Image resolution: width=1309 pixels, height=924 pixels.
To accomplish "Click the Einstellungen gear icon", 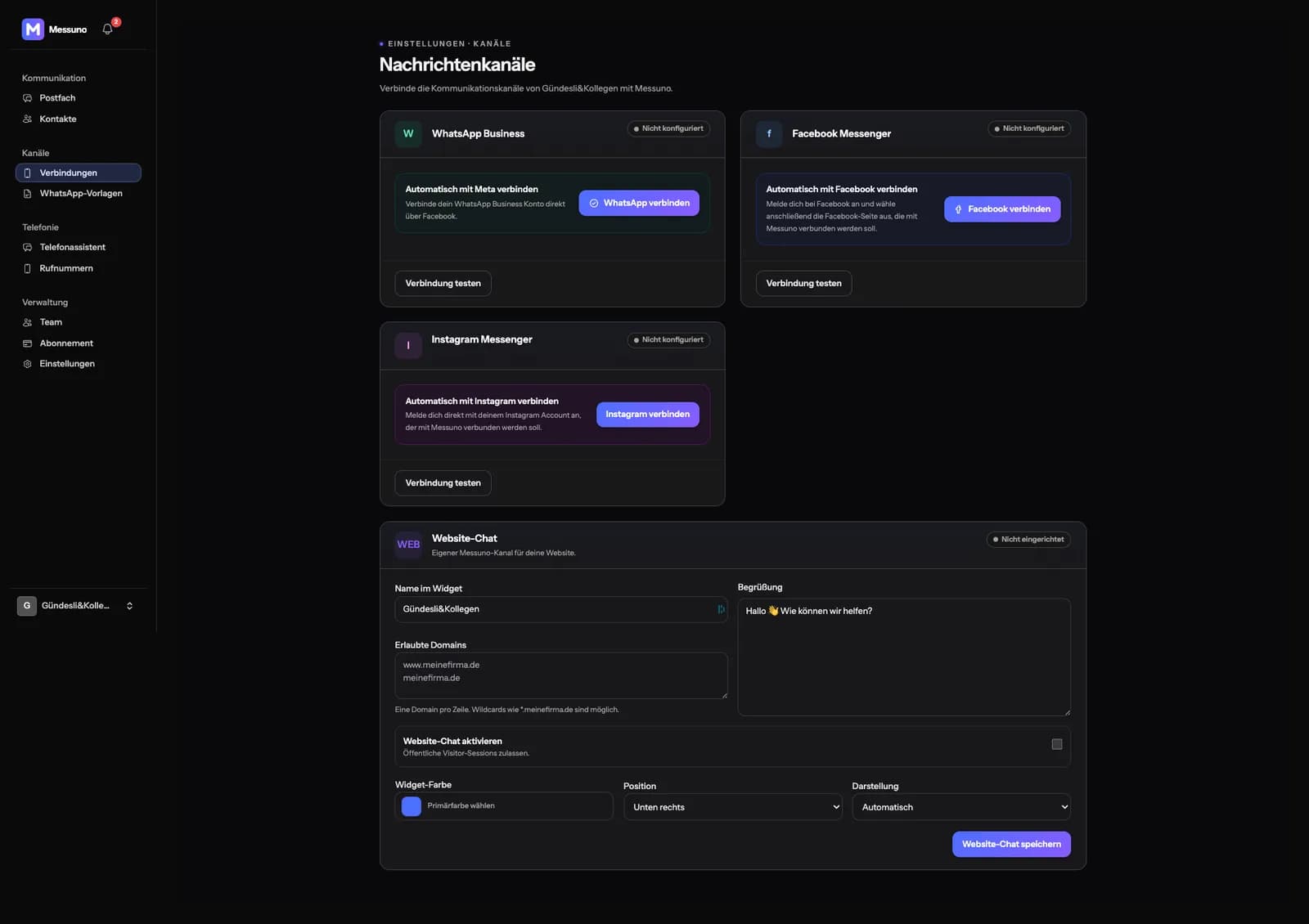I will point(28,364).
